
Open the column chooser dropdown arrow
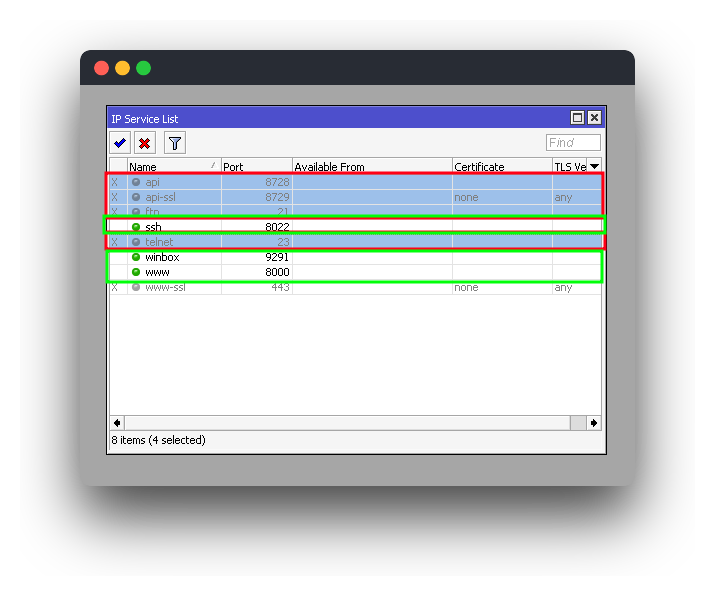point(595,166)
